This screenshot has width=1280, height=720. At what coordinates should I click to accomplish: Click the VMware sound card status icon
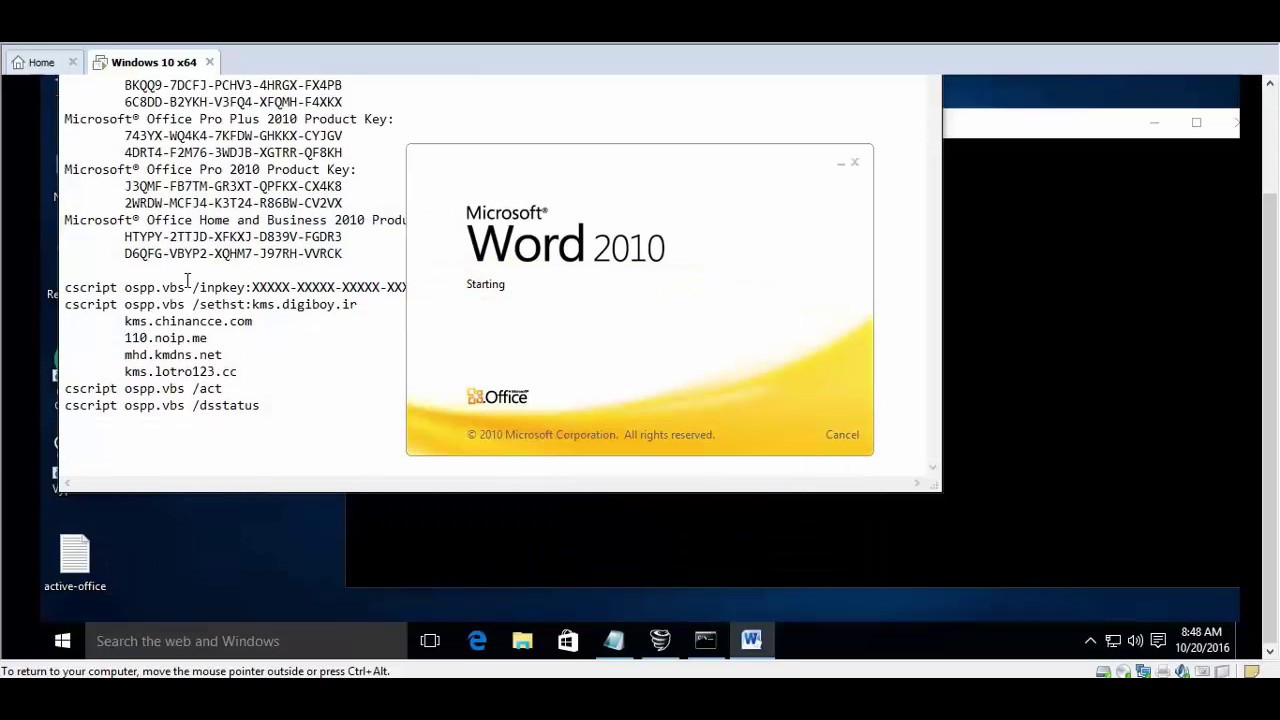1183,672
